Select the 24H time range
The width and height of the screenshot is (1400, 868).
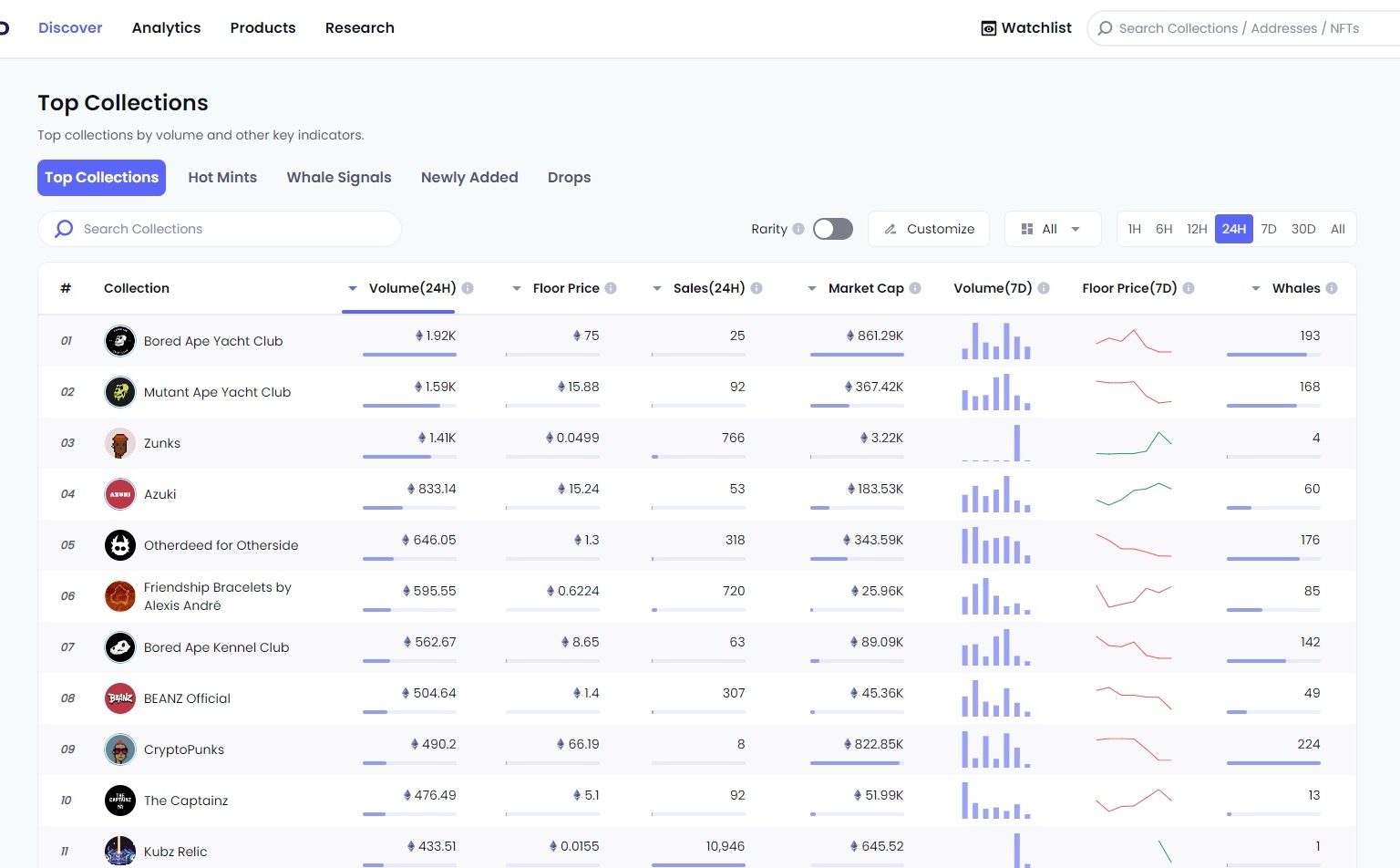pyautogui.click(x=1234, y=229)
